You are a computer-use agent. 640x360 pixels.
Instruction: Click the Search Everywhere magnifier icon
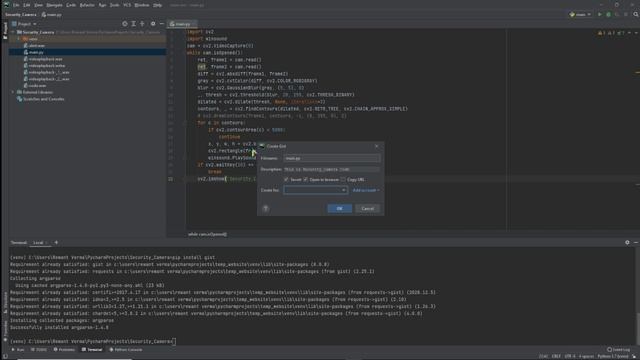[636, 15]
